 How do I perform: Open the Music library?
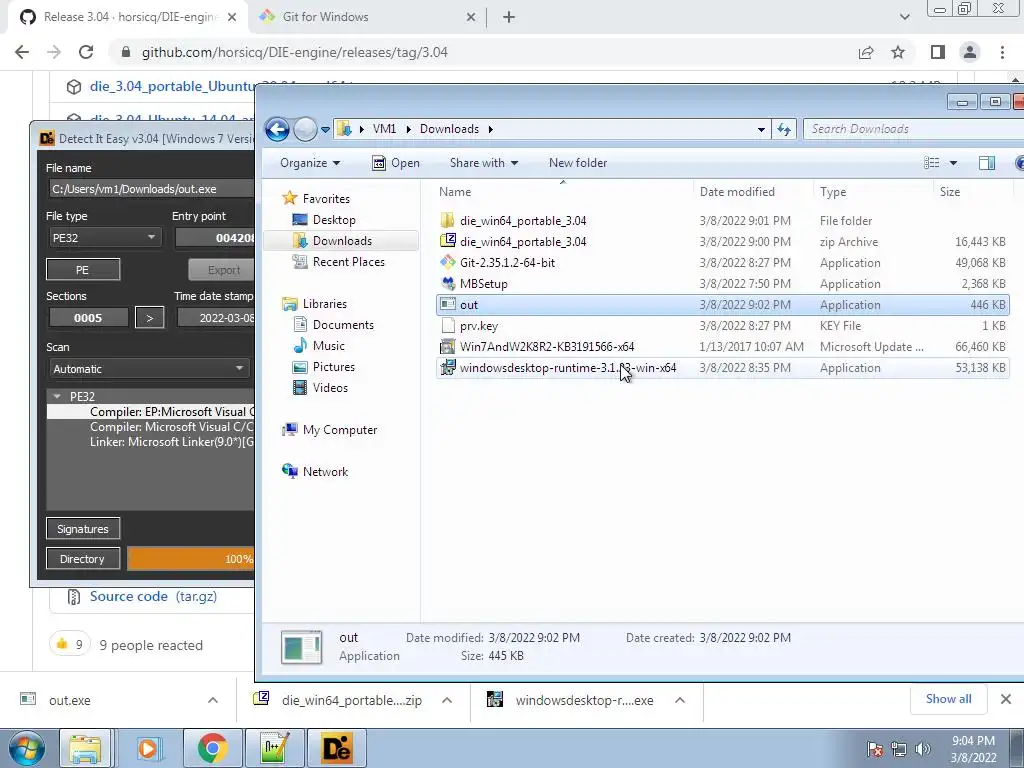coord(328,345)
